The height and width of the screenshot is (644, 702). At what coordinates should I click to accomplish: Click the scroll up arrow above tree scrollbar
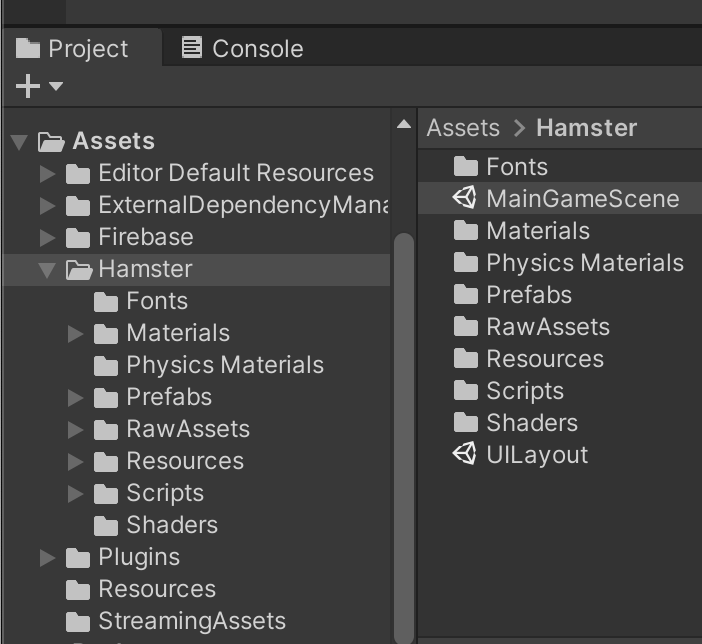[x=403, y=125]
